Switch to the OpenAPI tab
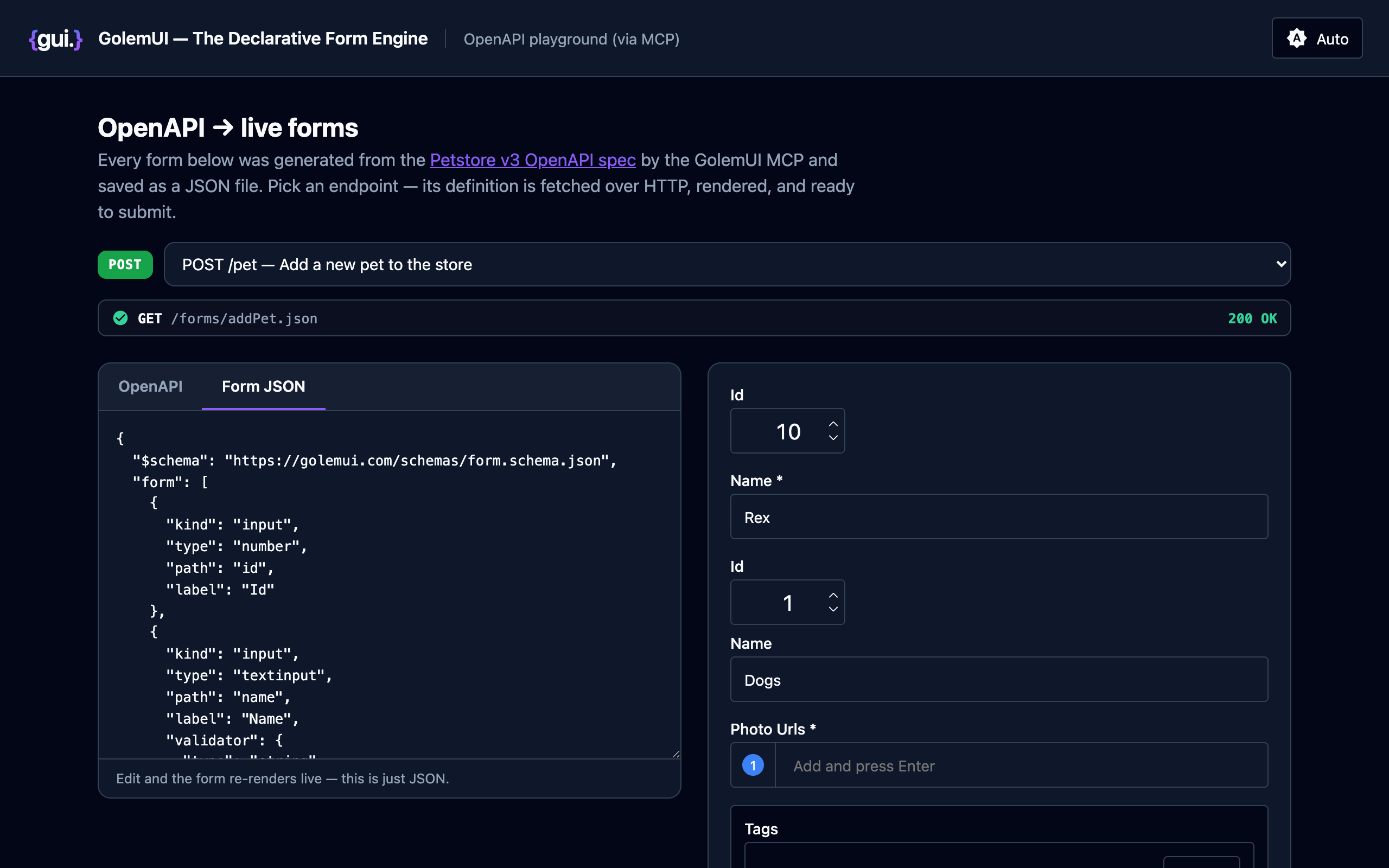The width and height of the screenshot is (1389, 868). 150,386
